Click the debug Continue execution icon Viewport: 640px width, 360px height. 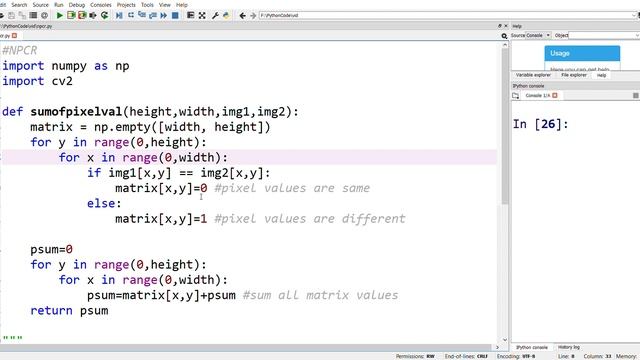click(164, 16)
